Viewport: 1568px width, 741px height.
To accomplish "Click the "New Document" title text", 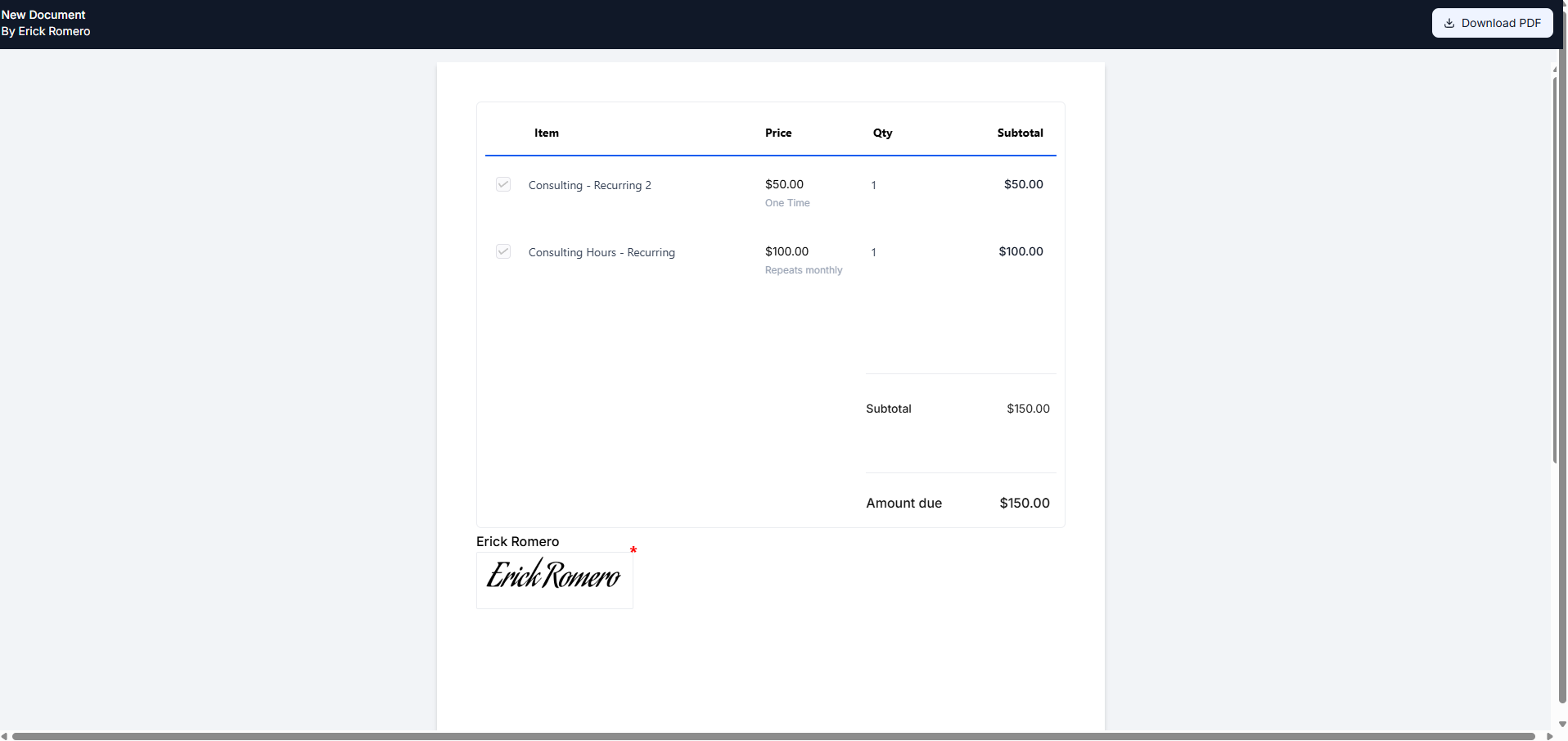I will click(43, 15).
